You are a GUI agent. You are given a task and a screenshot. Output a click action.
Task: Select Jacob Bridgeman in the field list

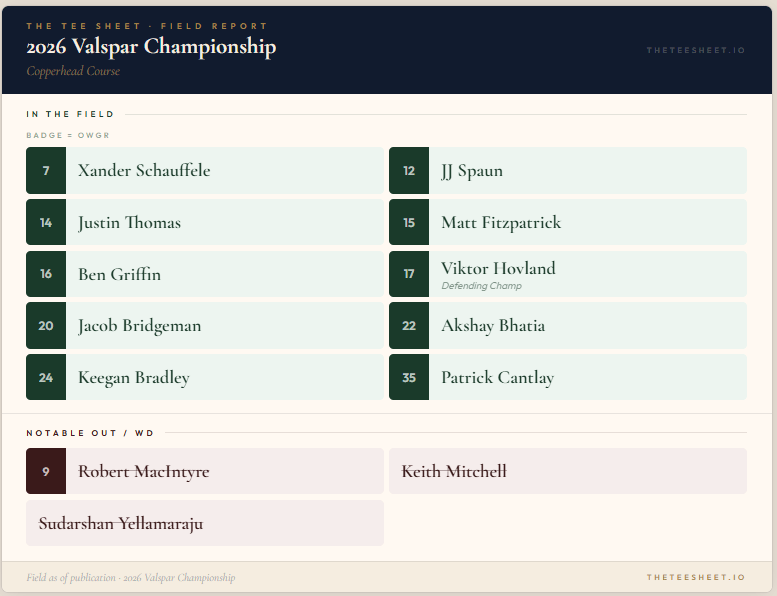(x=205, y=325)
